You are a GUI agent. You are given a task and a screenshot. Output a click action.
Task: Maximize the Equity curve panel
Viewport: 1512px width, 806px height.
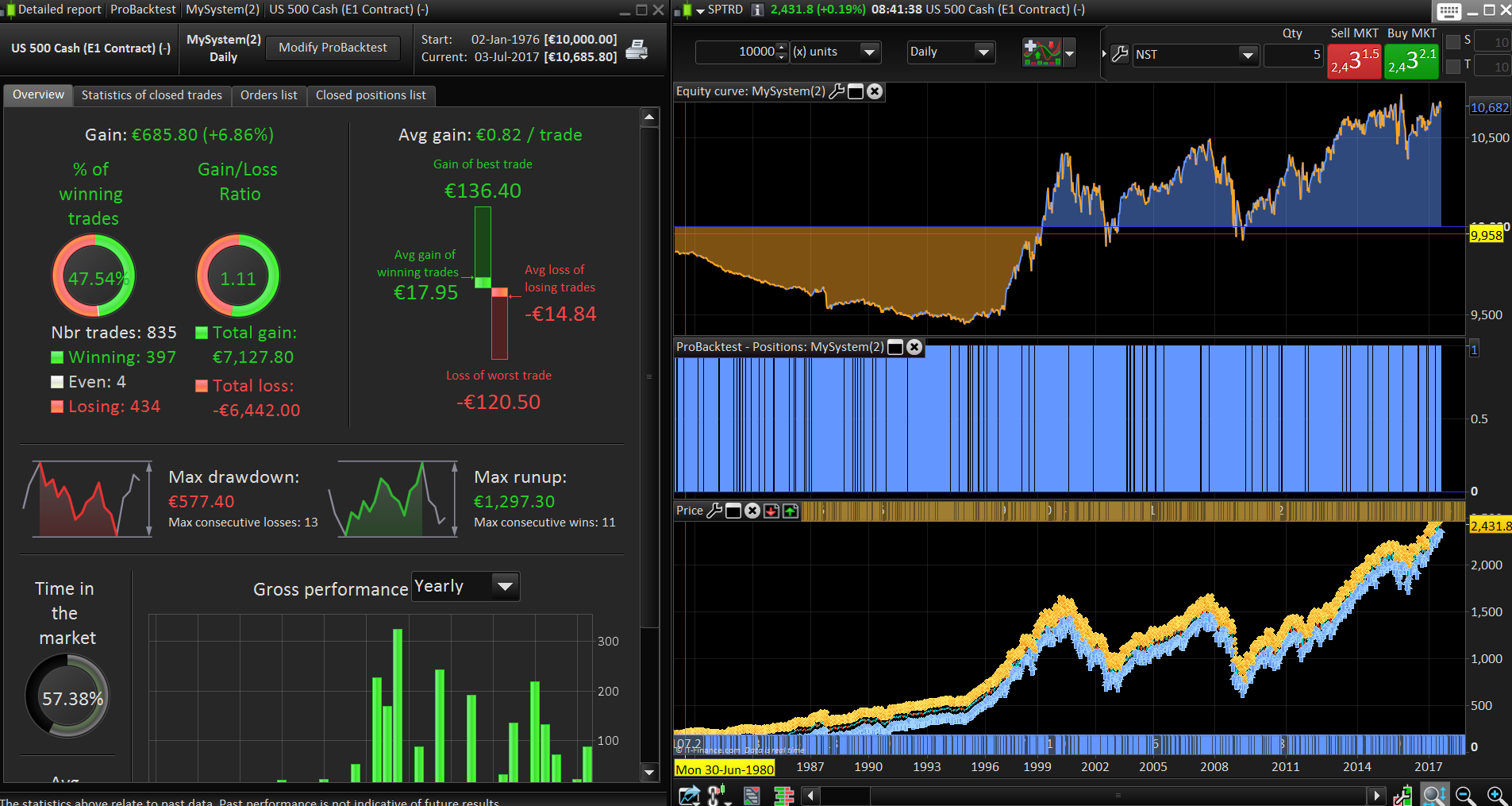[856, 91]
